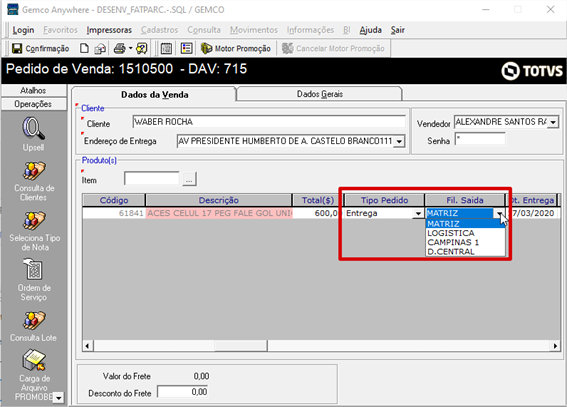Click the Total($) column header
The image size is (567, 407).
point(317,200)
